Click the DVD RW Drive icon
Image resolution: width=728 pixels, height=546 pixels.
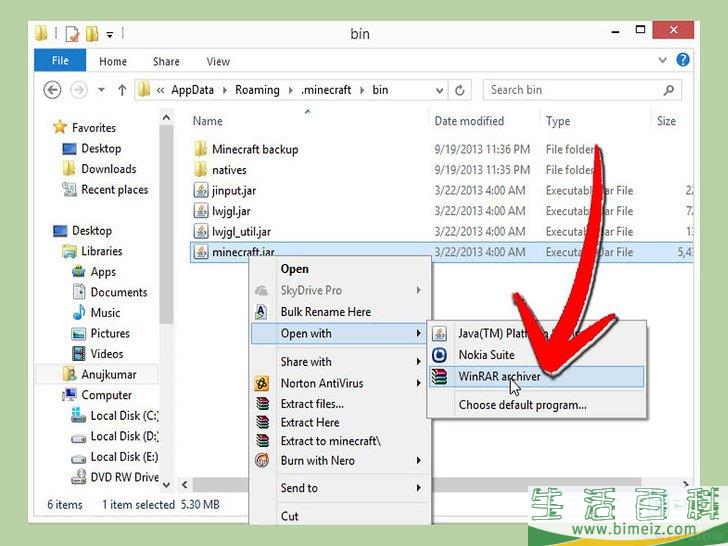point(78,477)
